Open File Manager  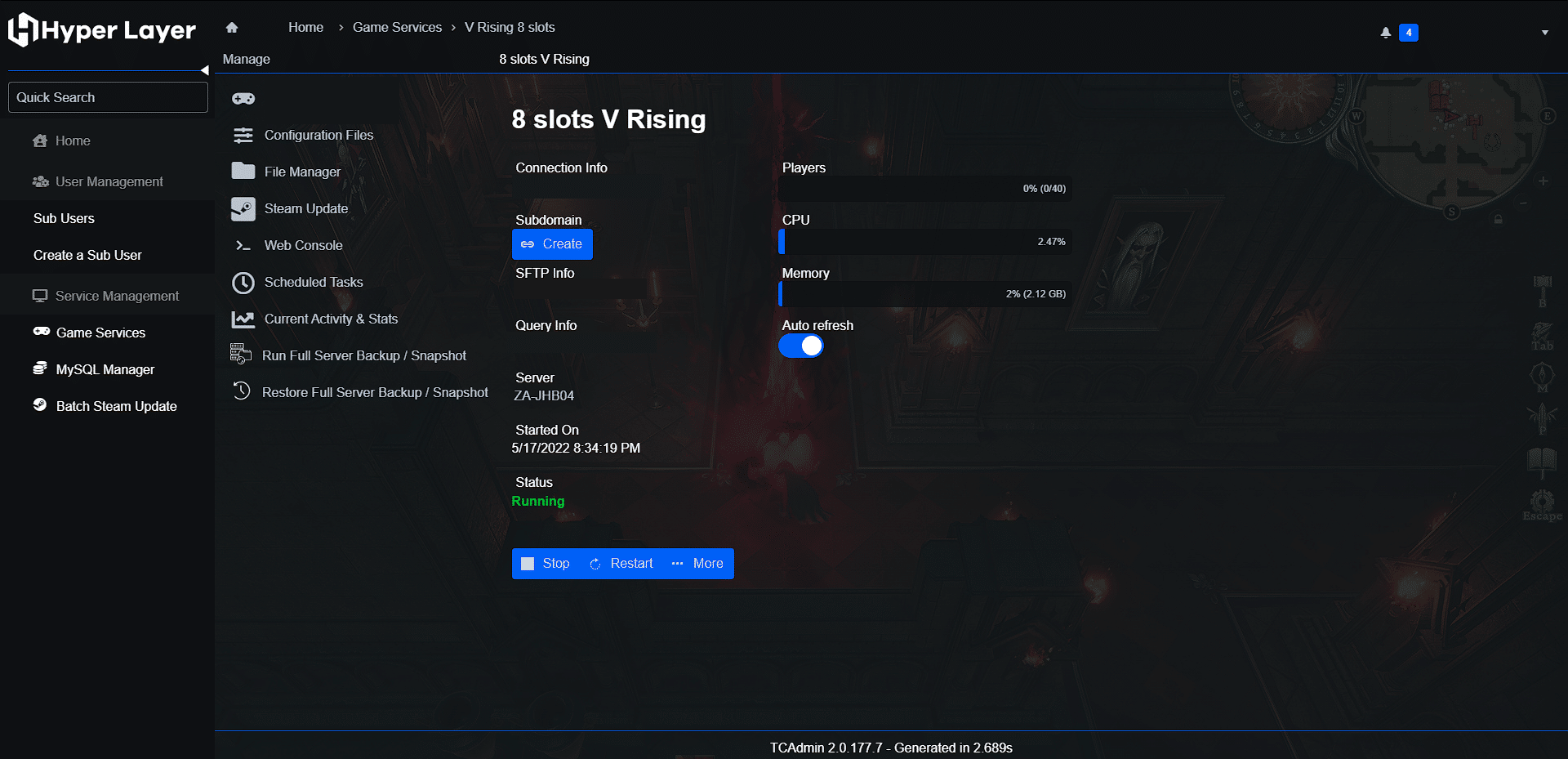[x=302, y=172]
